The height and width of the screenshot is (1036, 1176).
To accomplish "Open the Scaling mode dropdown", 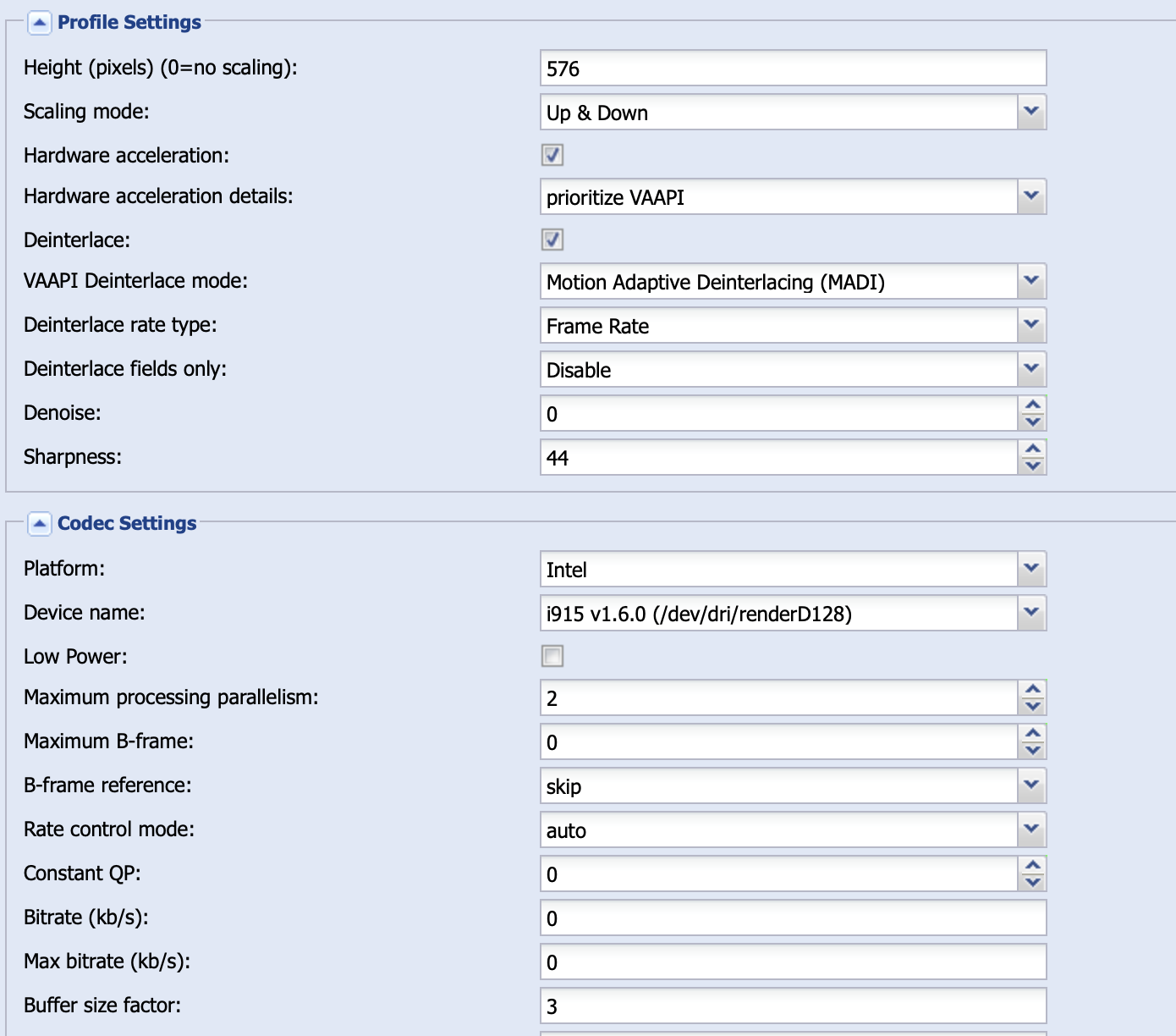I will (1031, 112).
